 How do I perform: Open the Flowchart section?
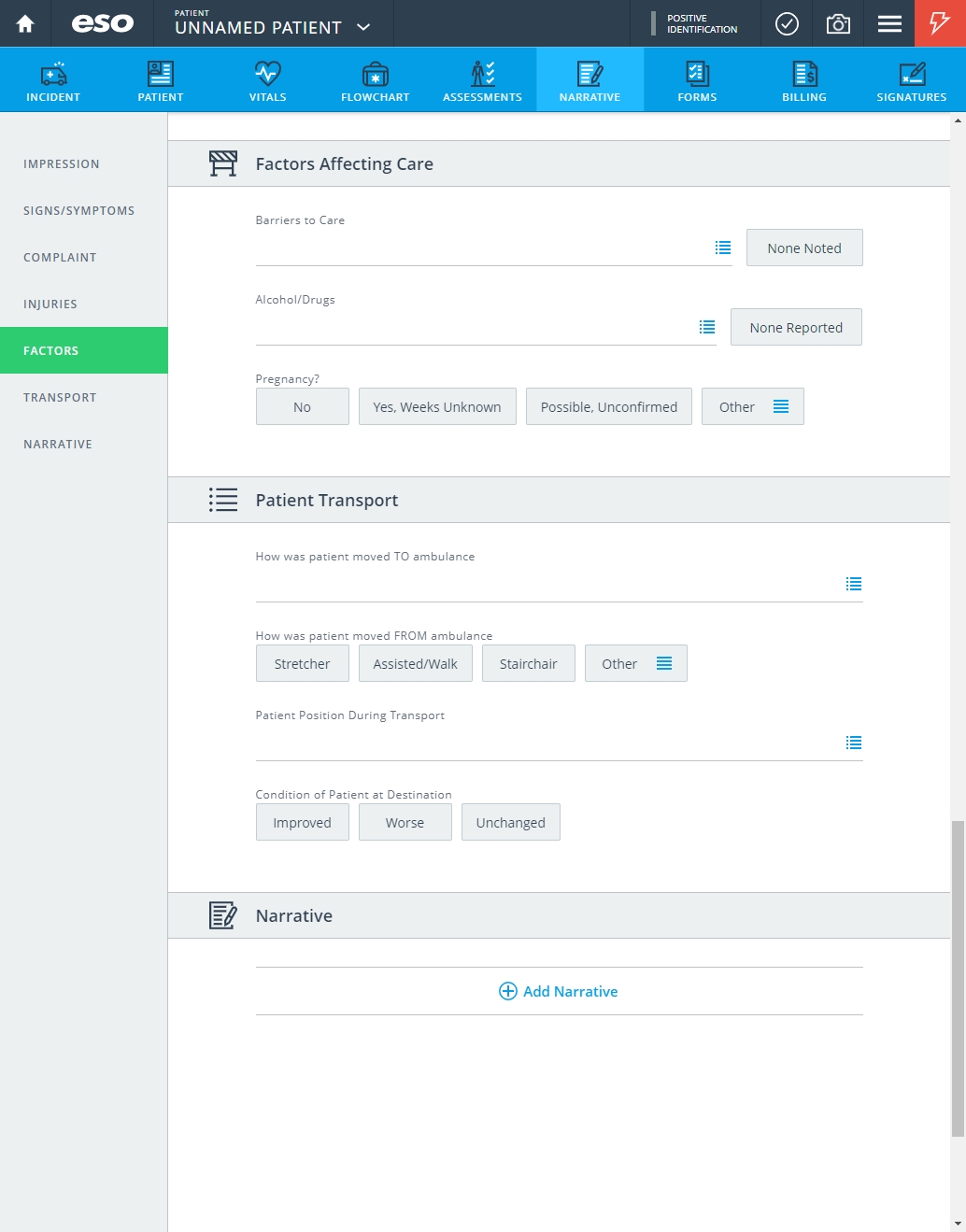coord(376,80)
